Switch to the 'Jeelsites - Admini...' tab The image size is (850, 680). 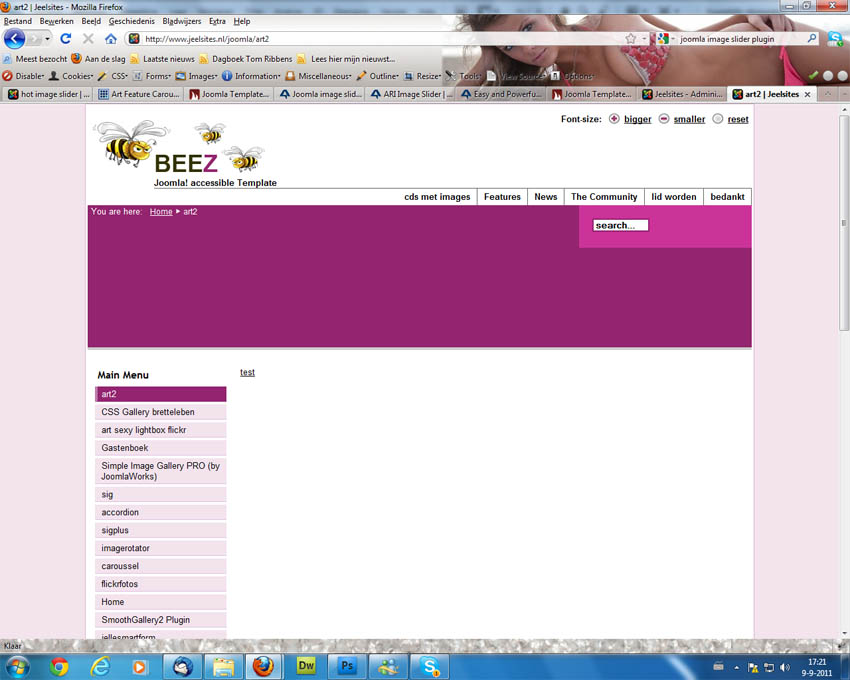[682, 94]
